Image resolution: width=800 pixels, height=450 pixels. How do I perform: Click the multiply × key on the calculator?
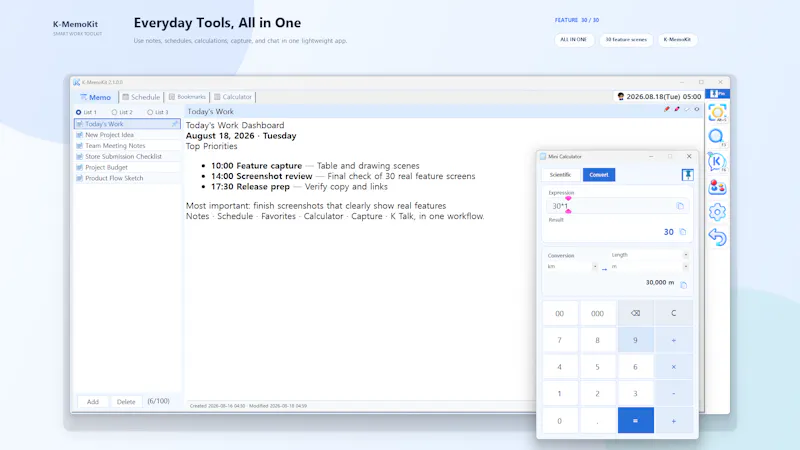tap(673, 367)
